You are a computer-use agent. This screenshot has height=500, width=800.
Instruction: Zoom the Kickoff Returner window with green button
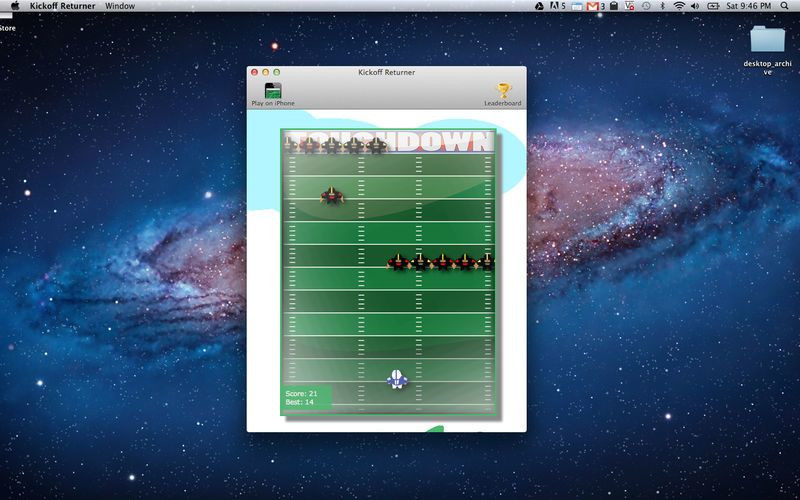pyautogui.click(x=277, y=72)
